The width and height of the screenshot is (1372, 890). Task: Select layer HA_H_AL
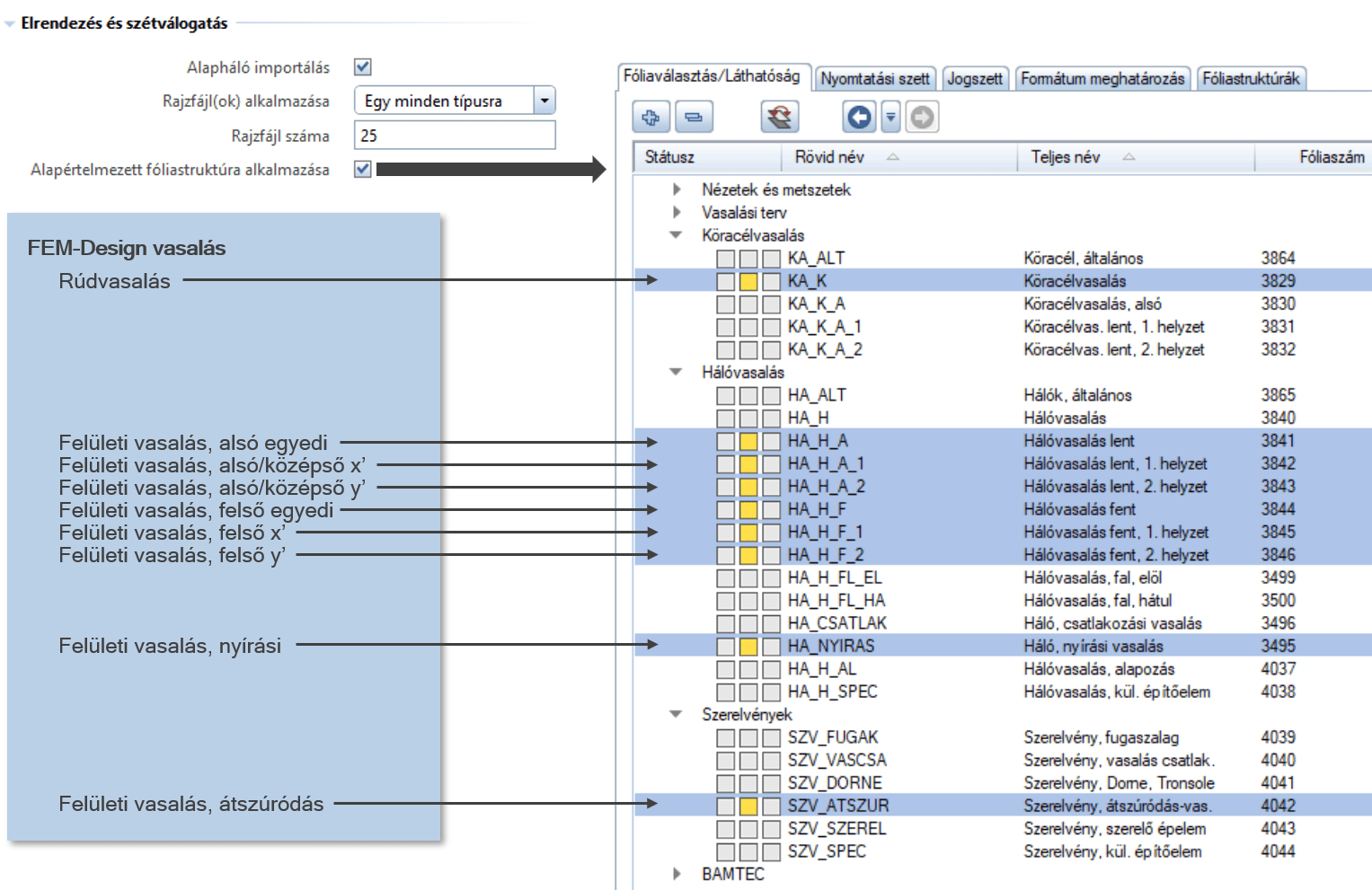822,669
